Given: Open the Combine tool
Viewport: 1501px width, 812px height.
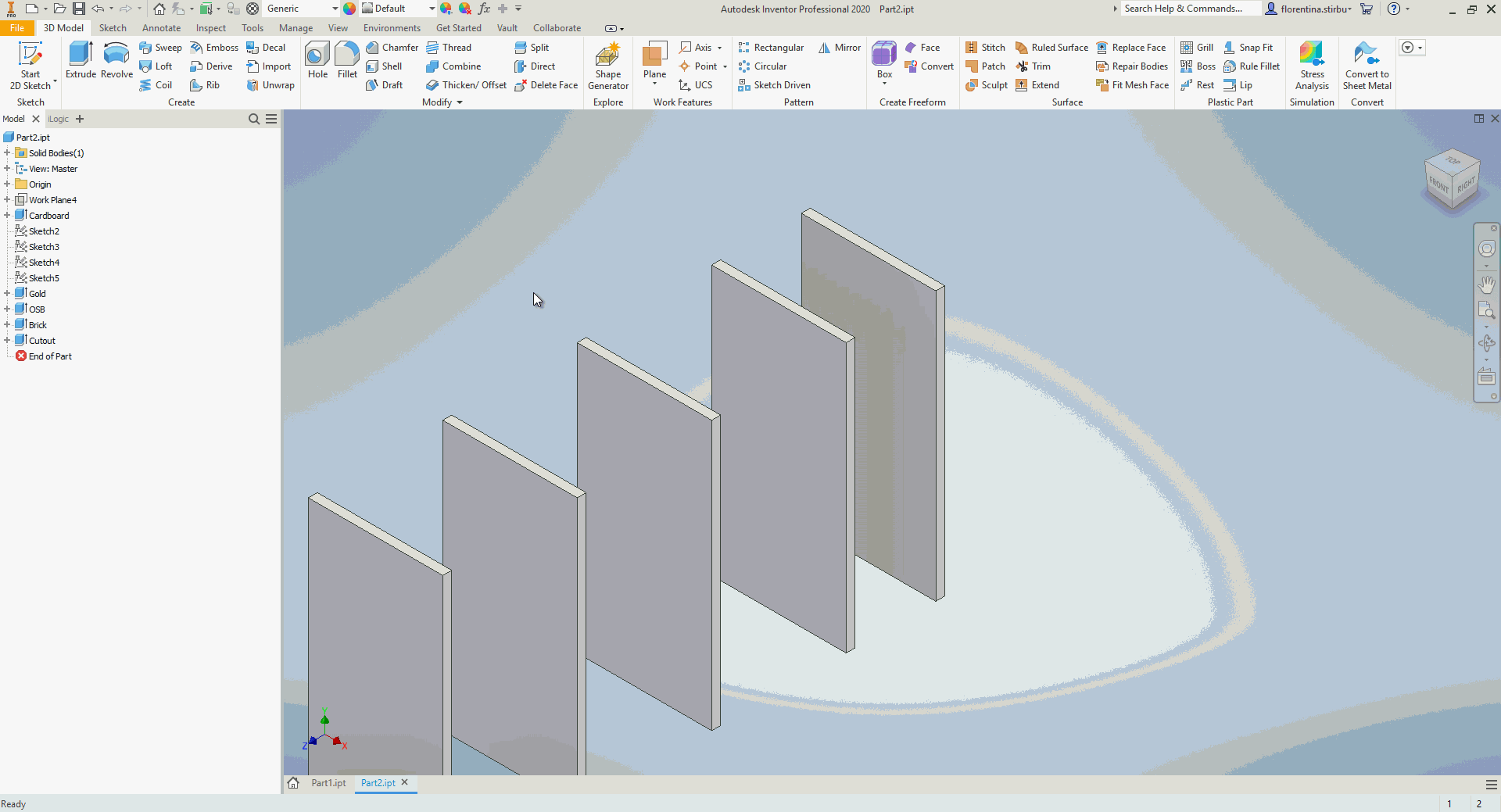Looking at the screenshot, I should click(453, 66).
